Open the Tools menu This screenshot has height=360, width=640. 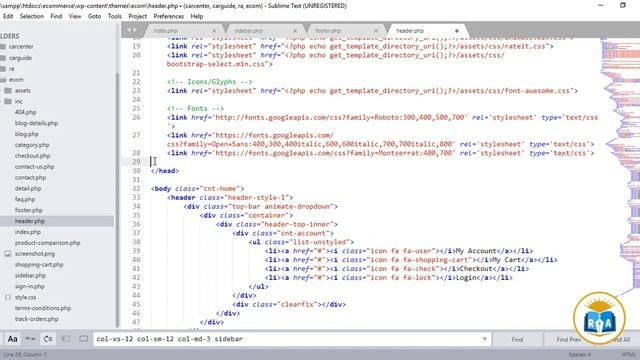click(115, 16)
